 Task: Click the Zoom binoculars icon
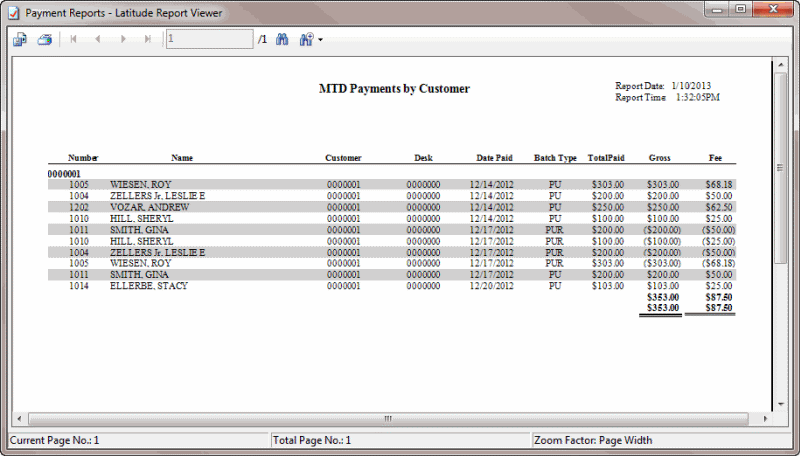(306, 40)
